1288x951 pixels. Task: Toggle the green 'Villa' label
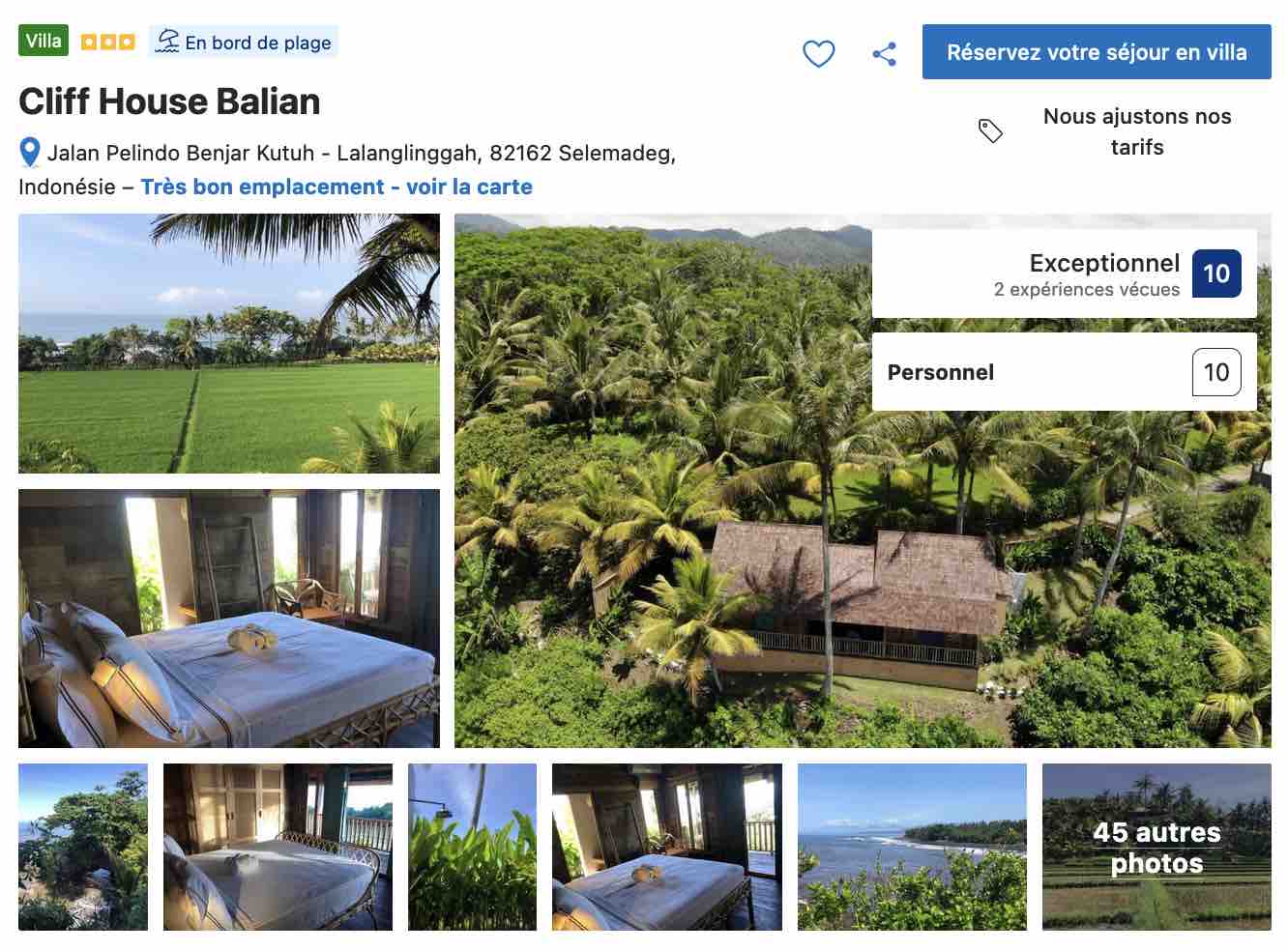pyautogui.click(x=44, y=41)
